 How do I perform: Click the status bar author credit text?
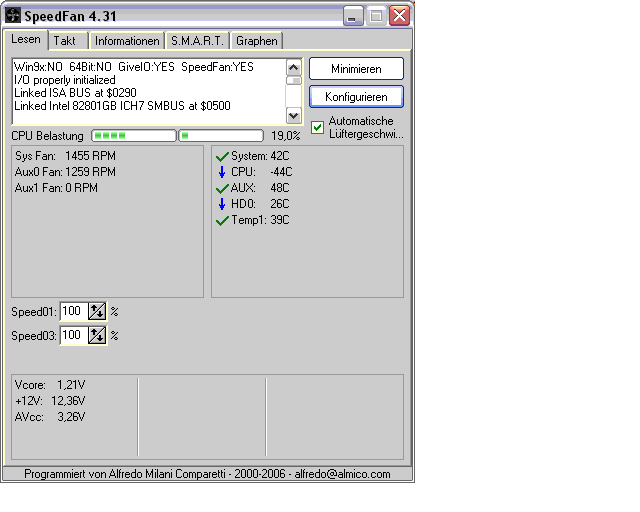point(207,474)
